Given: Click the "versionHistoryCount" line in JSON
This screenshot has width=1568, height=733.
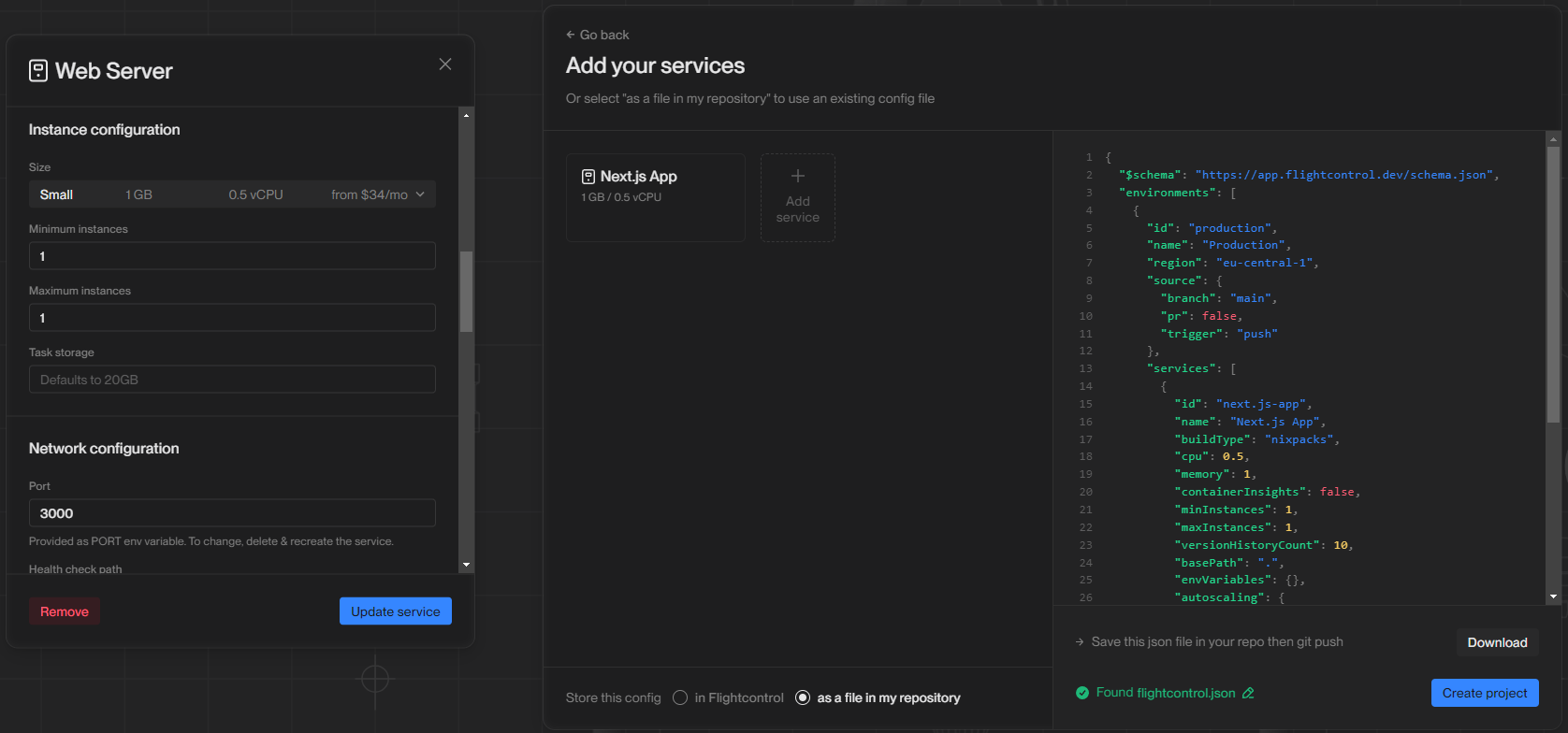Looking at the screenshot, I should coord(1264,545).
